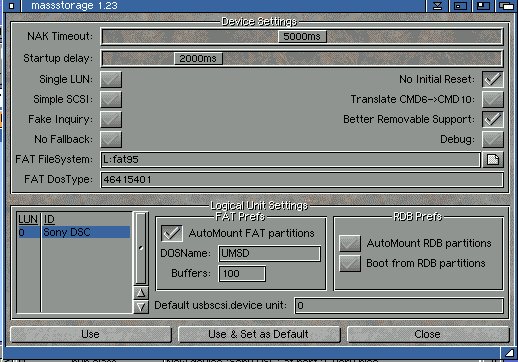Click the NAK Timeout 5000ms slider knob

click(302, 36)
